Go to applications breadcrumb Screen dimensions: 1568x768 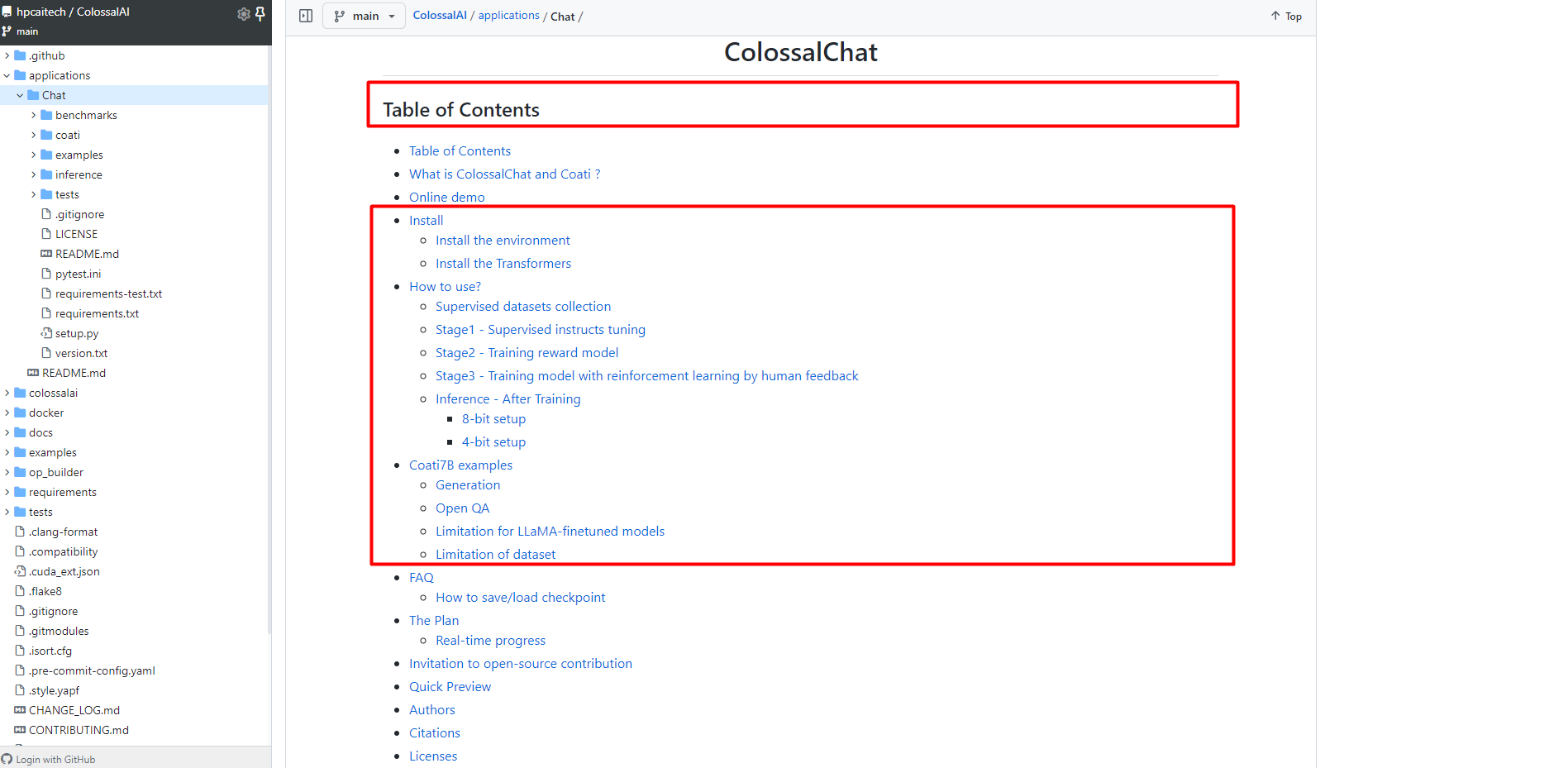point(508,16)
